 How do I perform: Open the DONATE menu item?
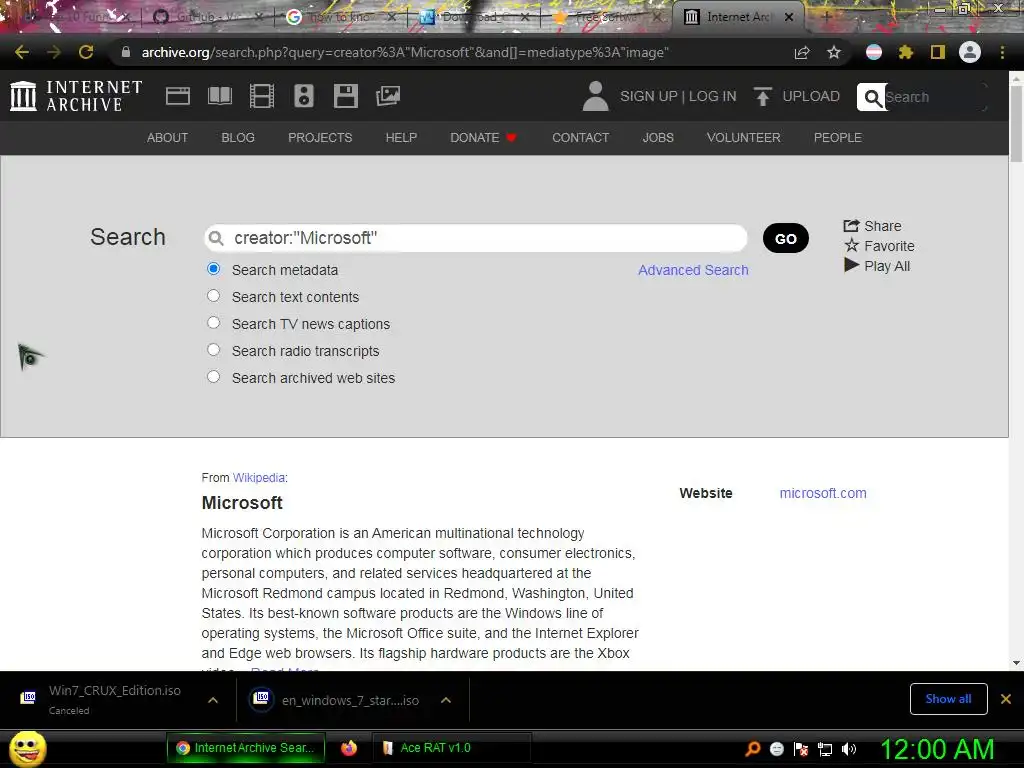point(483,138)
